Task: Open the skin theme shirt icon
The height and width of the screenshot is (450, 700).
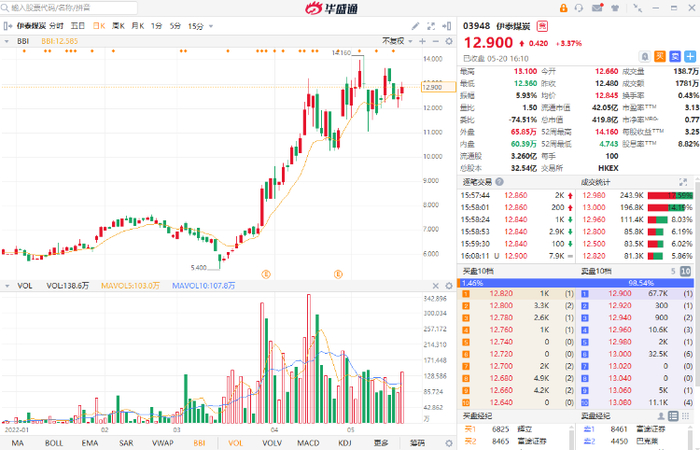Action: coord(615,8)
